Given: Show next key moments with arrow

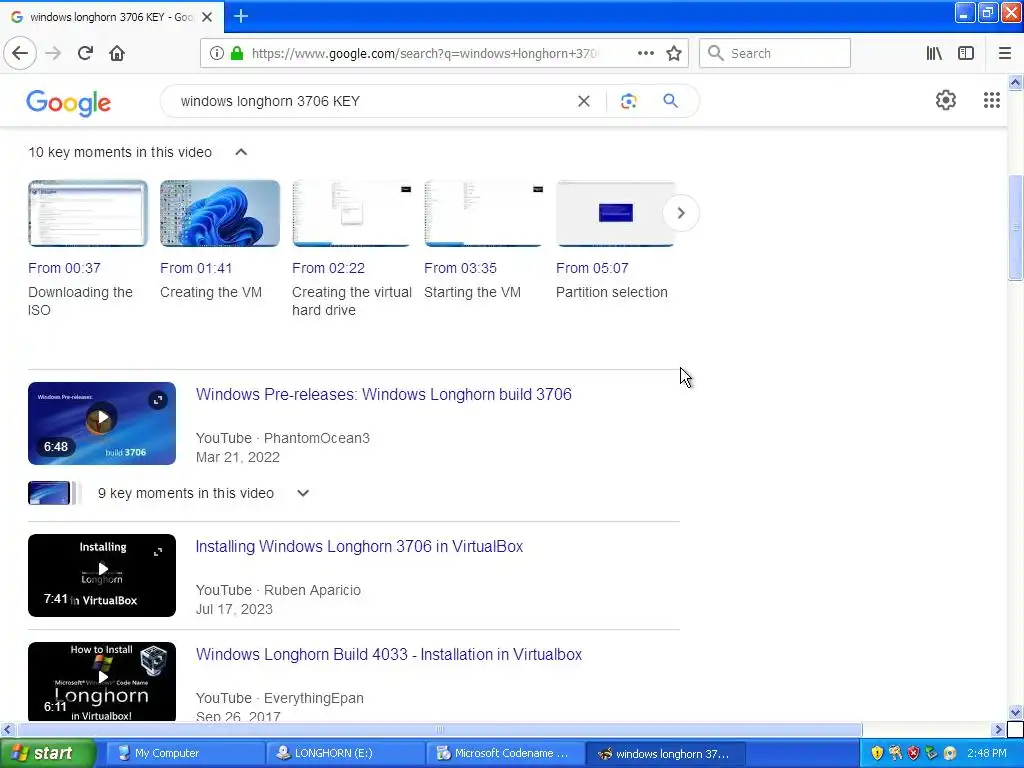Looking at the screenshot, I should (x=680, y=213).
